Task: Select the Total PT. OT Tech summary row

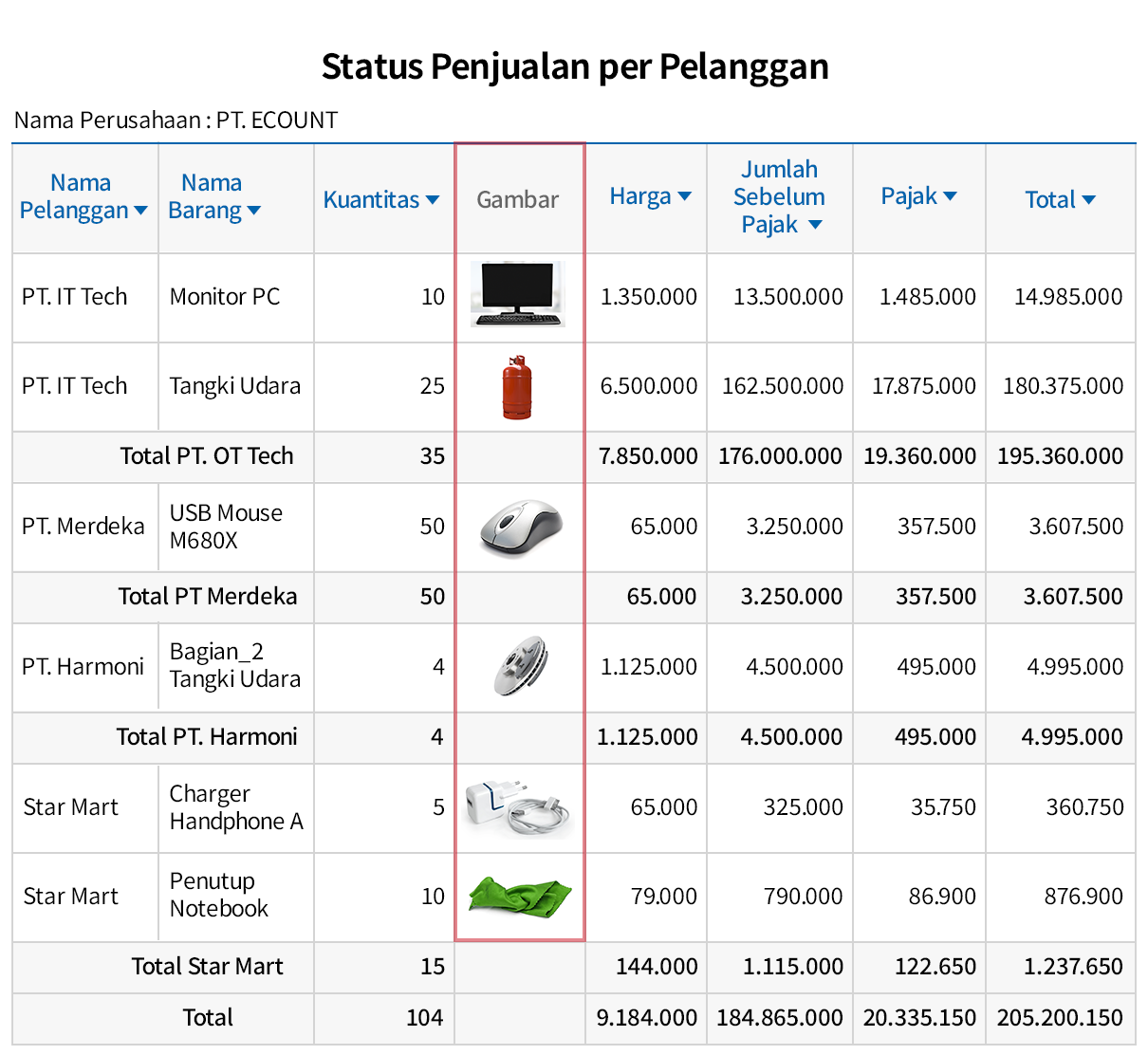Action: pyautogui.click(x=207, y=456)
